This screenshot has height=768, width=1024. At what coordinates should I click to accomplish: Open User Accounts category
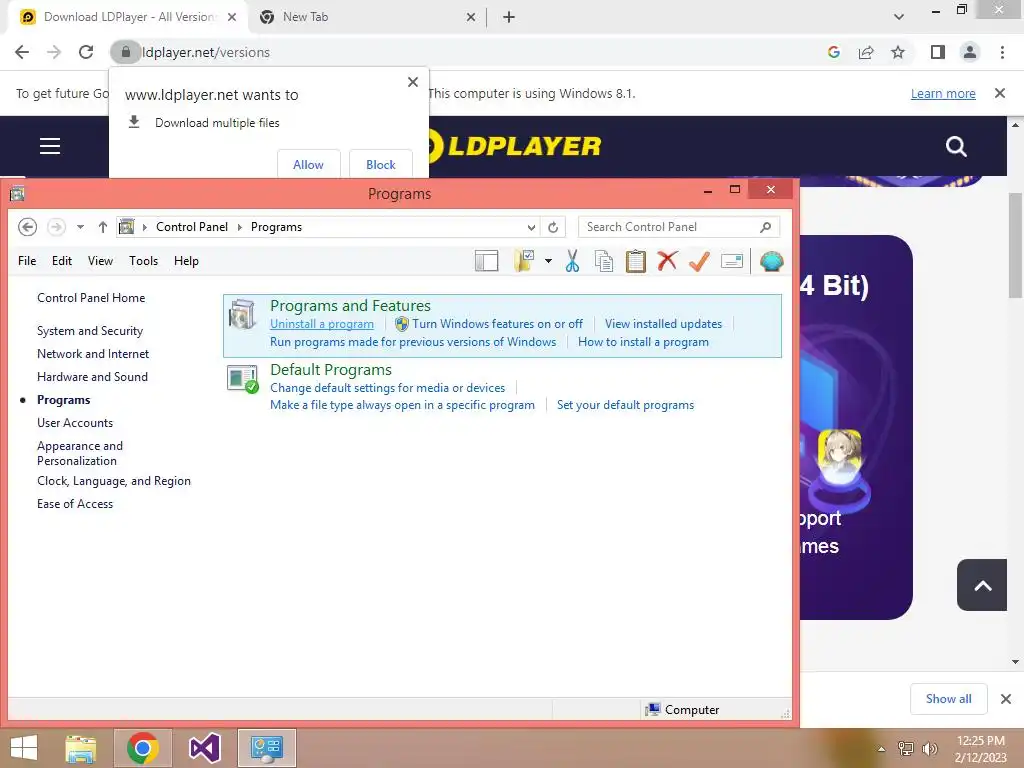click(75, 423)
